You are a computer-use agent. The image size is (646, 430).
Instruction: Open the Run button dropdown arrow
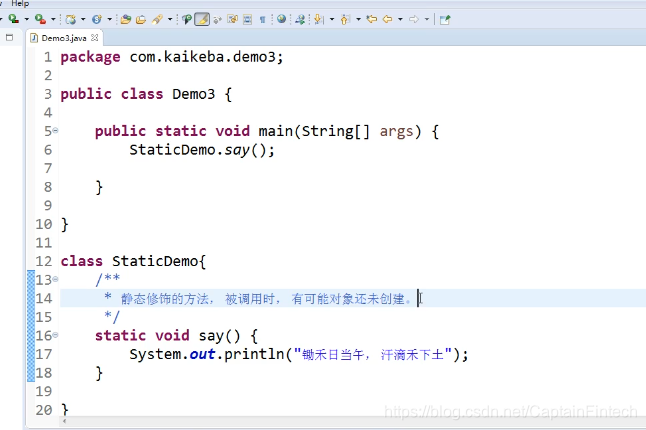click(x=26, y=19)
